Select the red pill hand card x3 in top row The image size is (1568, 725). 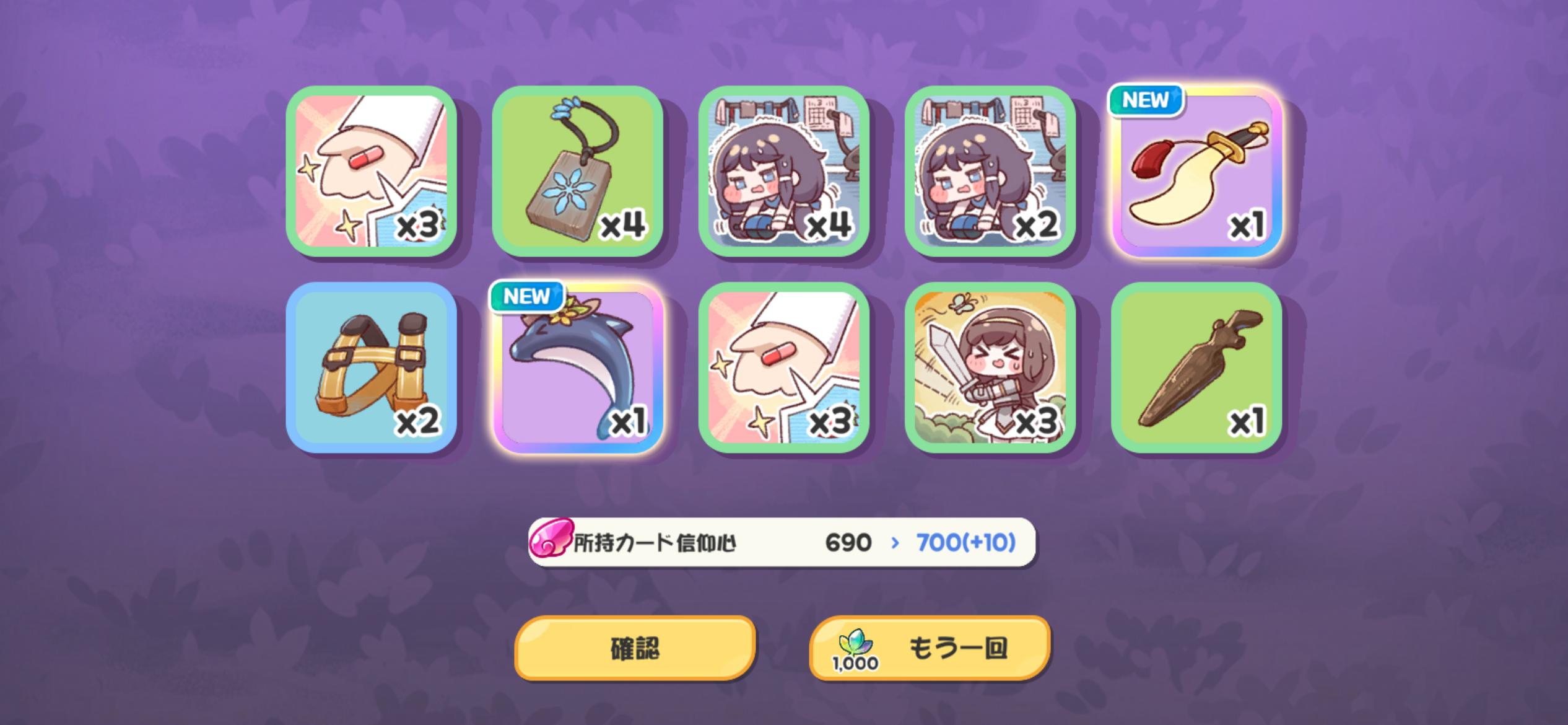point(371,171)
